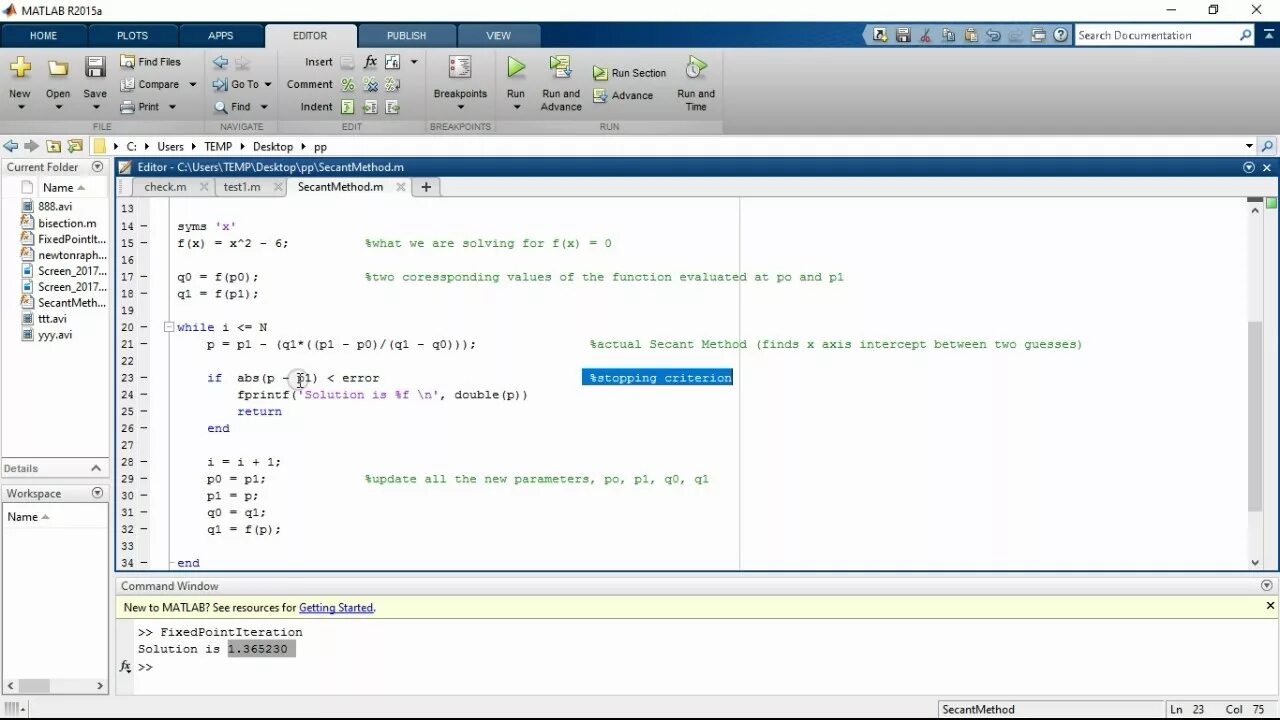This screenshot has height=720, width=1280.
Task: Click the Save floppy disk icon
Action: (x=95, y=68)
